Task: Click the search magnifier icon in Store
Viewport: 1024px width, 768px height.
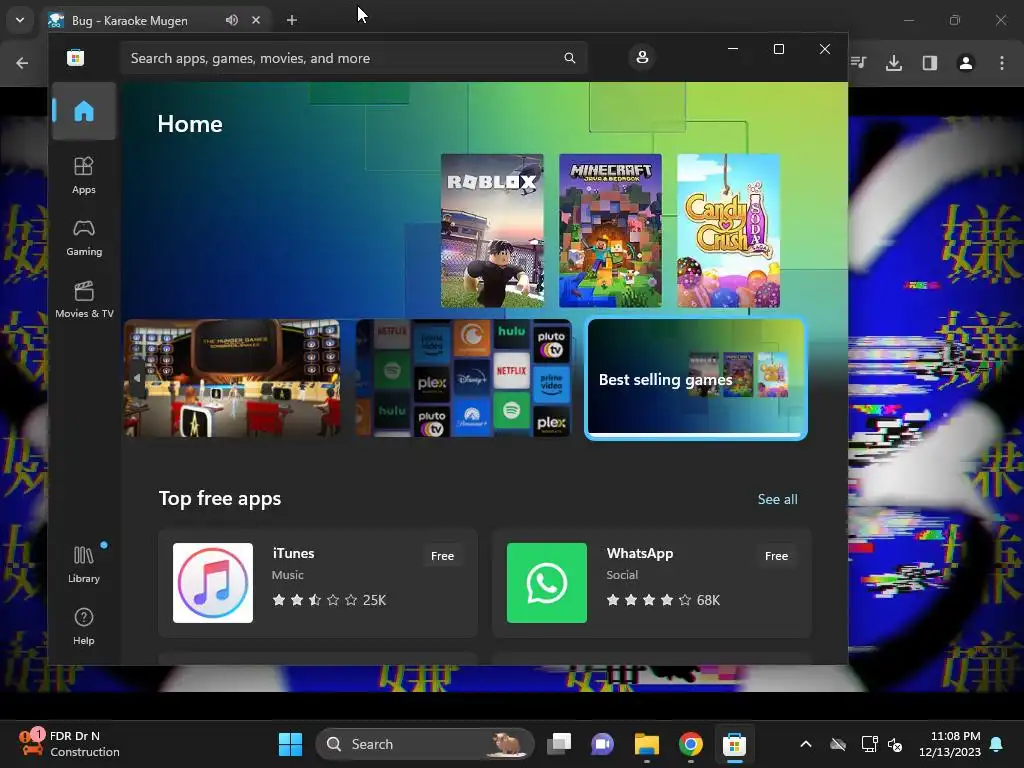Action: (569, 58)
